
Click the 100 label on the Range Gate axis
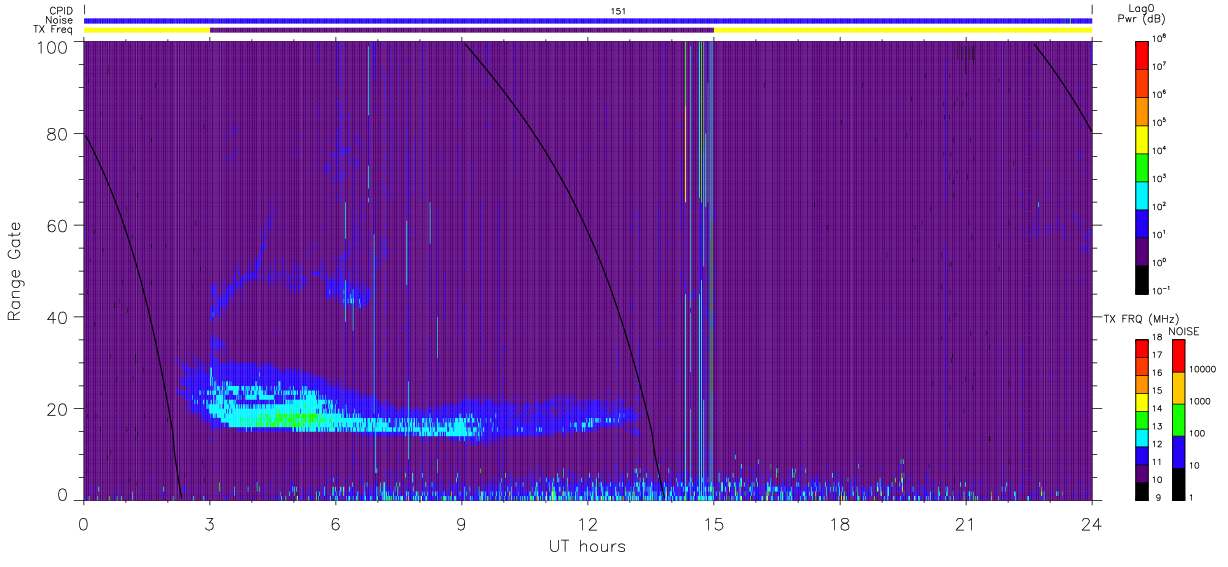click(52, 46)
